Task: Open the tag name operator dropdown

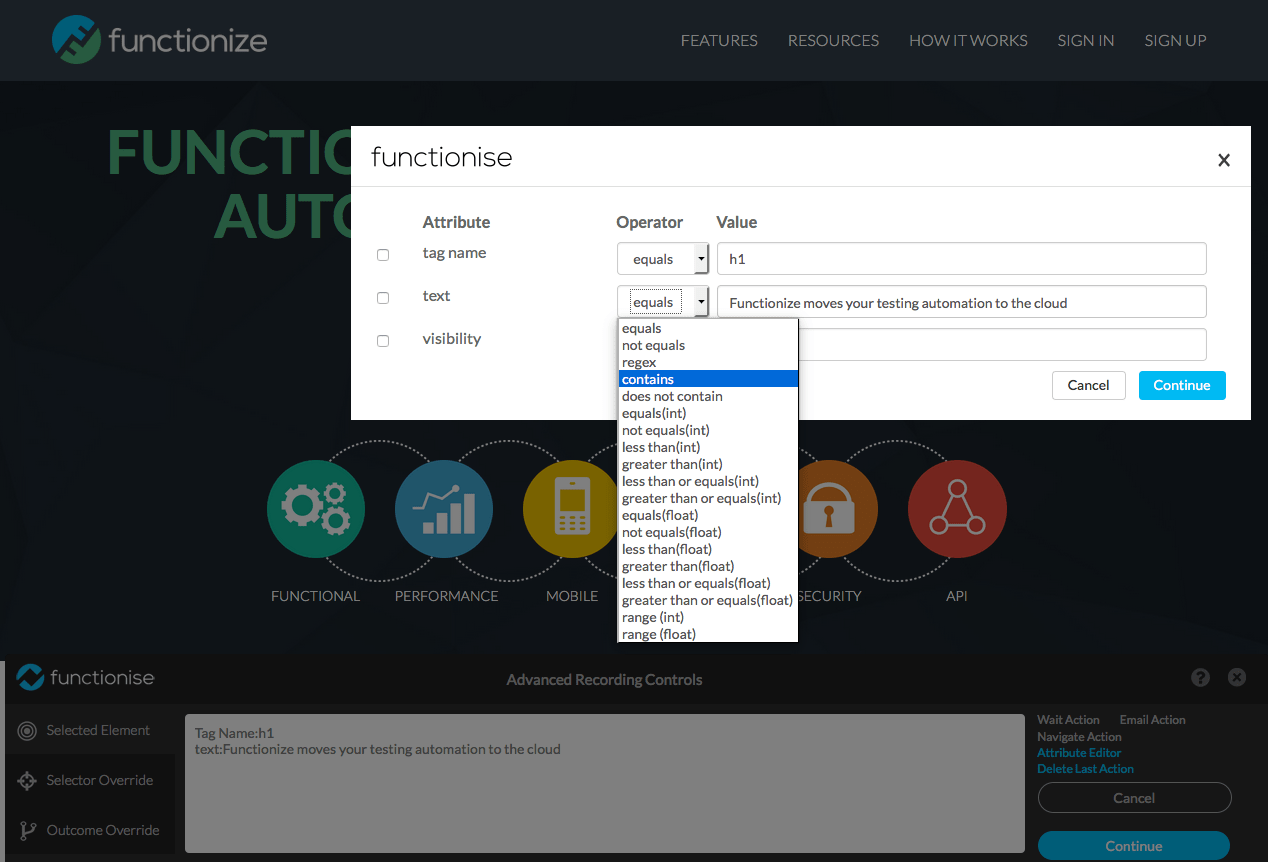Action: [663, 259]
